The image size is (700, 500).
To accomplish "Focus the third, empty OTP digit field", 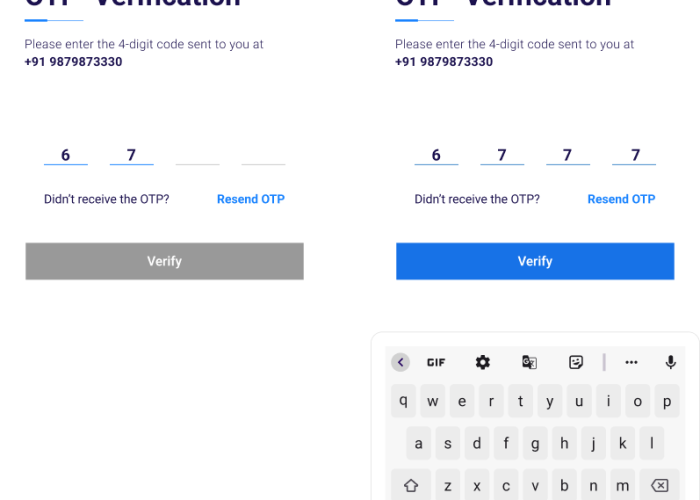I will (x=198, y=155).
